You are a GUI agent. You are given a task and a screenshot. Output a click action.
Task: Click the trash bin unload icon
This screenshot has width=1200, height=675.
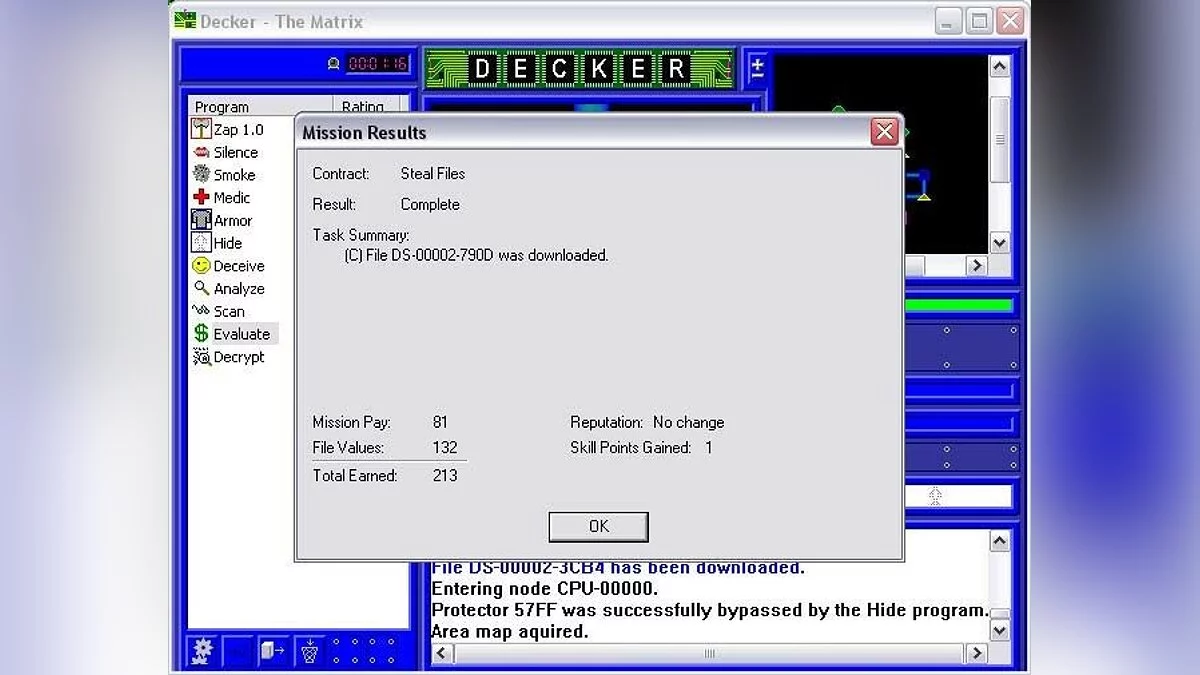309,651
